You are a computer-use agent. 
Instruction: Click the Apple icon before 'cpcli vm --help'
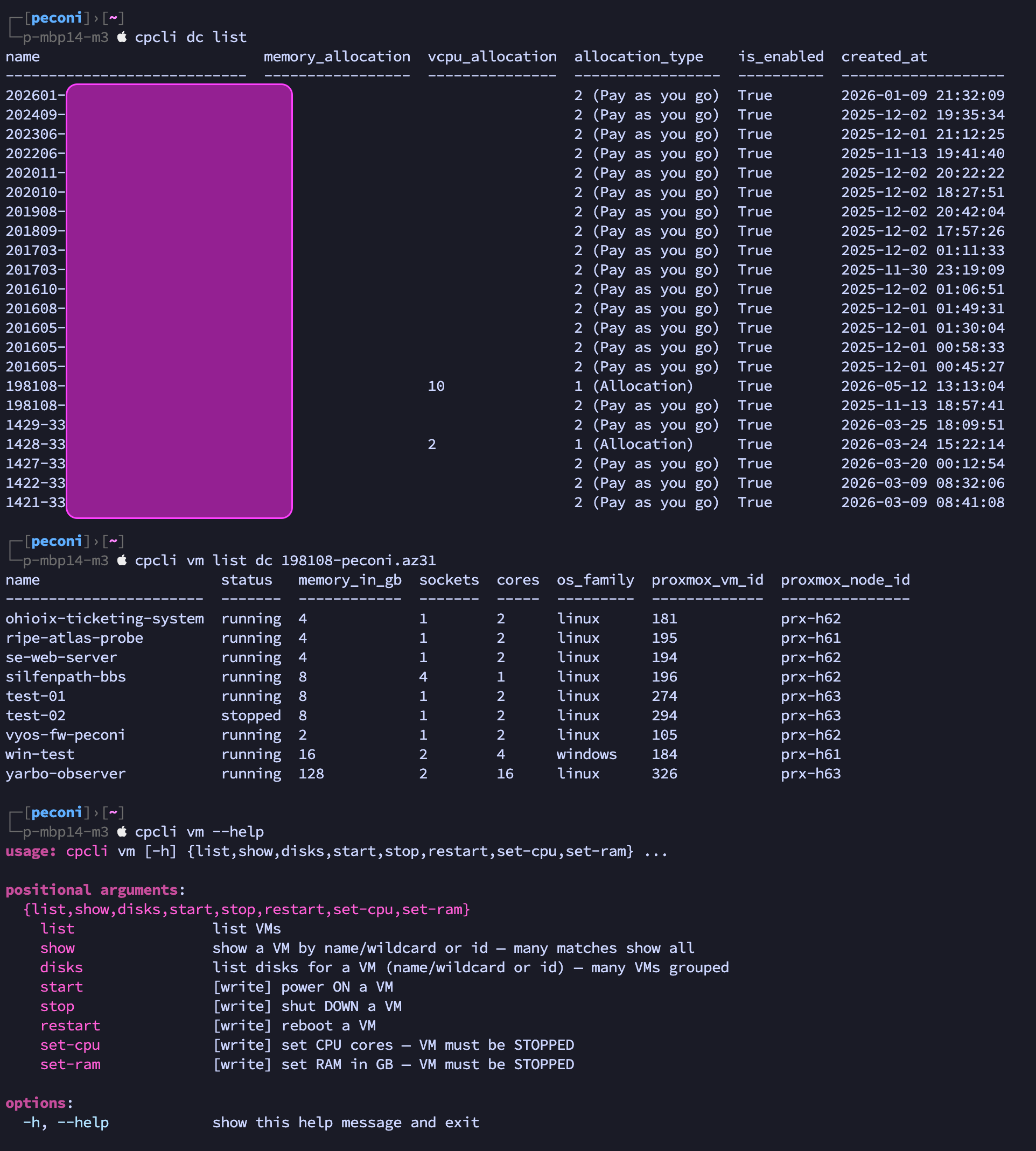pos(122,832)
